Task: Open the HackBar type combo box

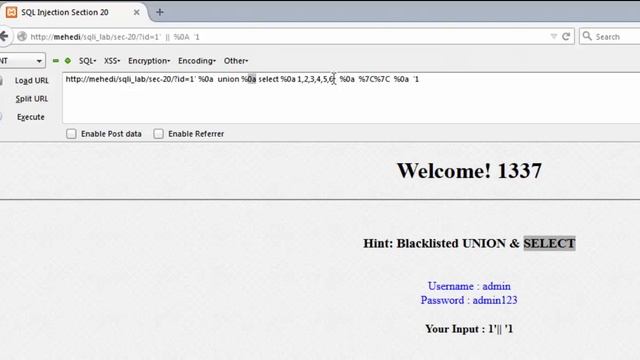Action: [x=22, y=61]
